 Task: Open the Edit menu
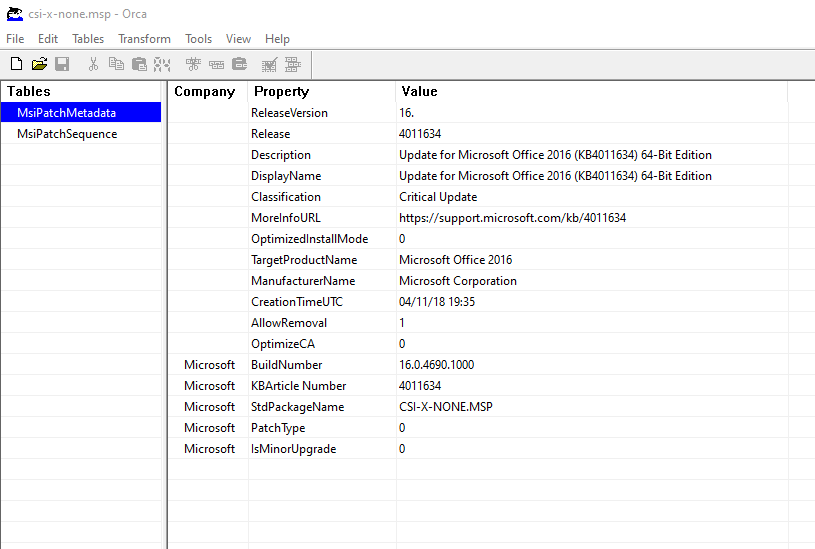48,39
